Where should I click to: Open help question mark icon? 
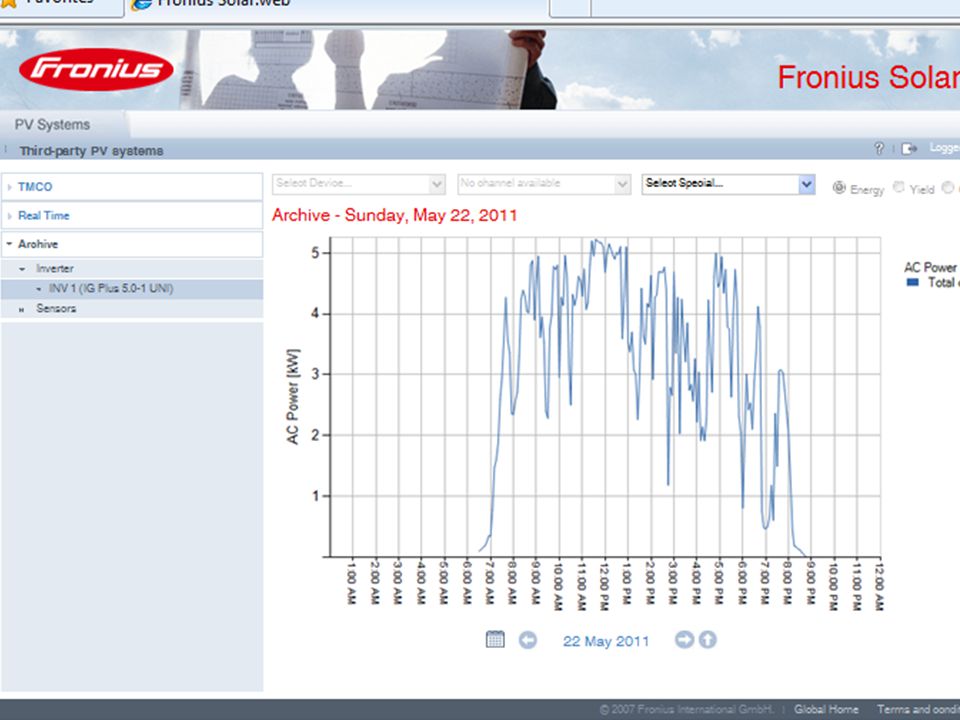coord(879,148)
